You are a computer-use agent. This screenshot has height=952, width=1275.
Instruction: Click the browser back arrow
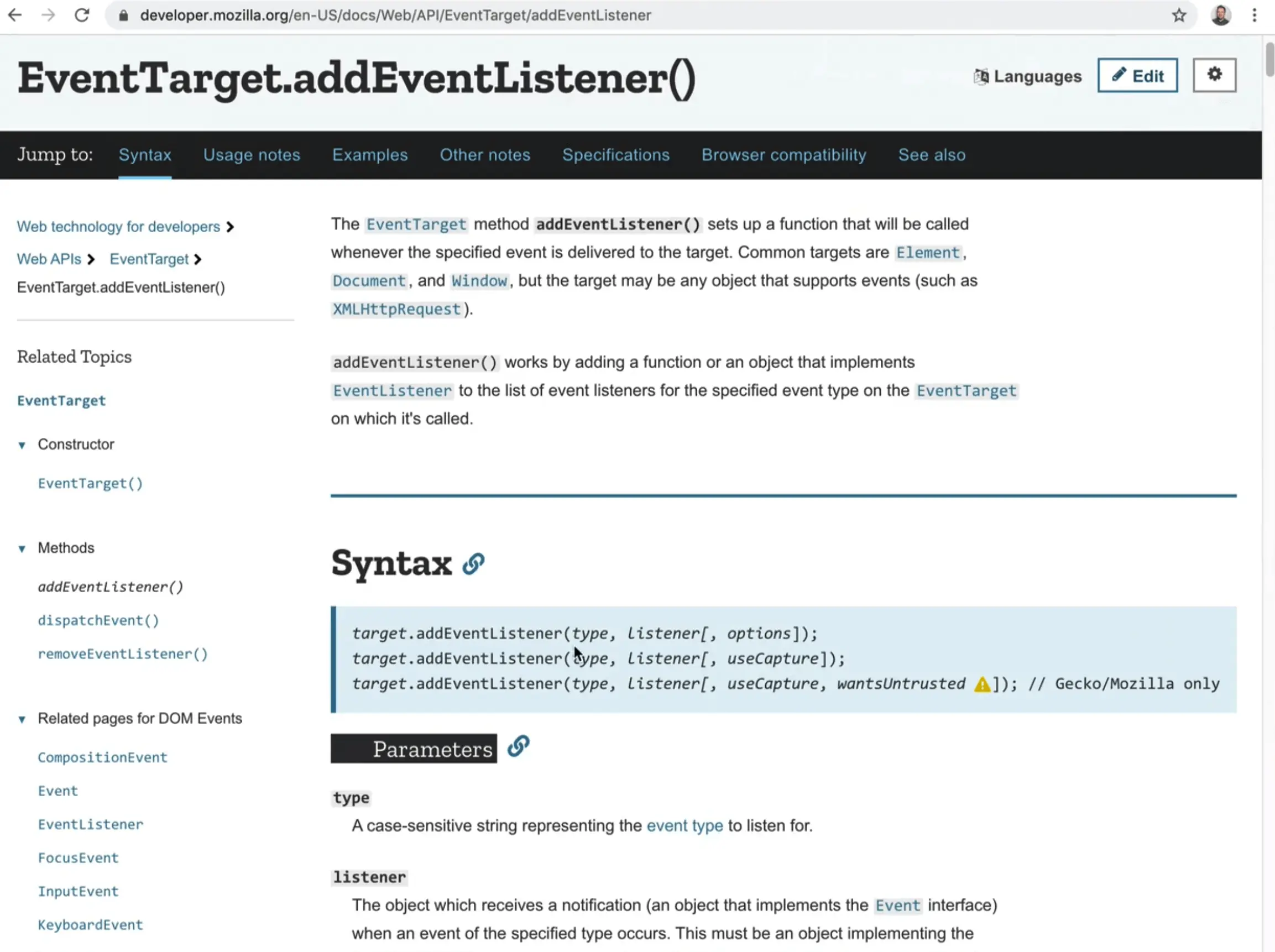pyautogui.click(x=15, y=15)
